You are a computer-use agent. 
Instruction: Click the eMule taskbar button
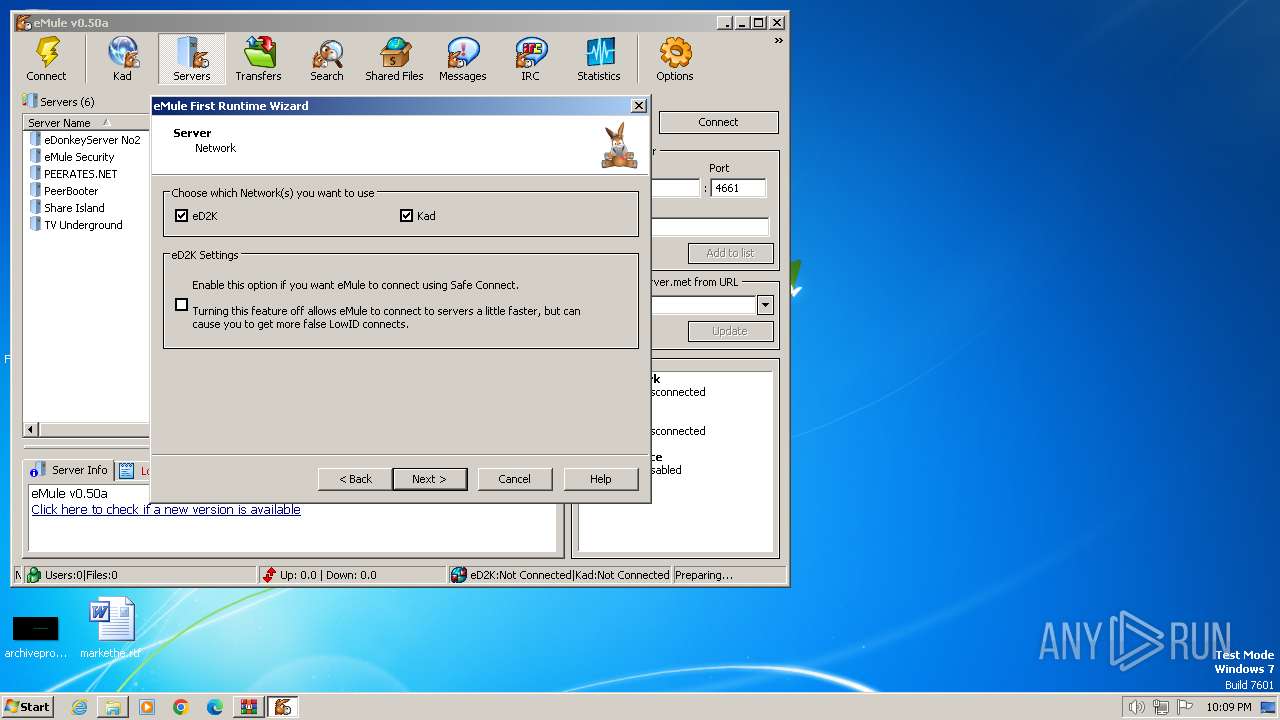click(283, 707)
